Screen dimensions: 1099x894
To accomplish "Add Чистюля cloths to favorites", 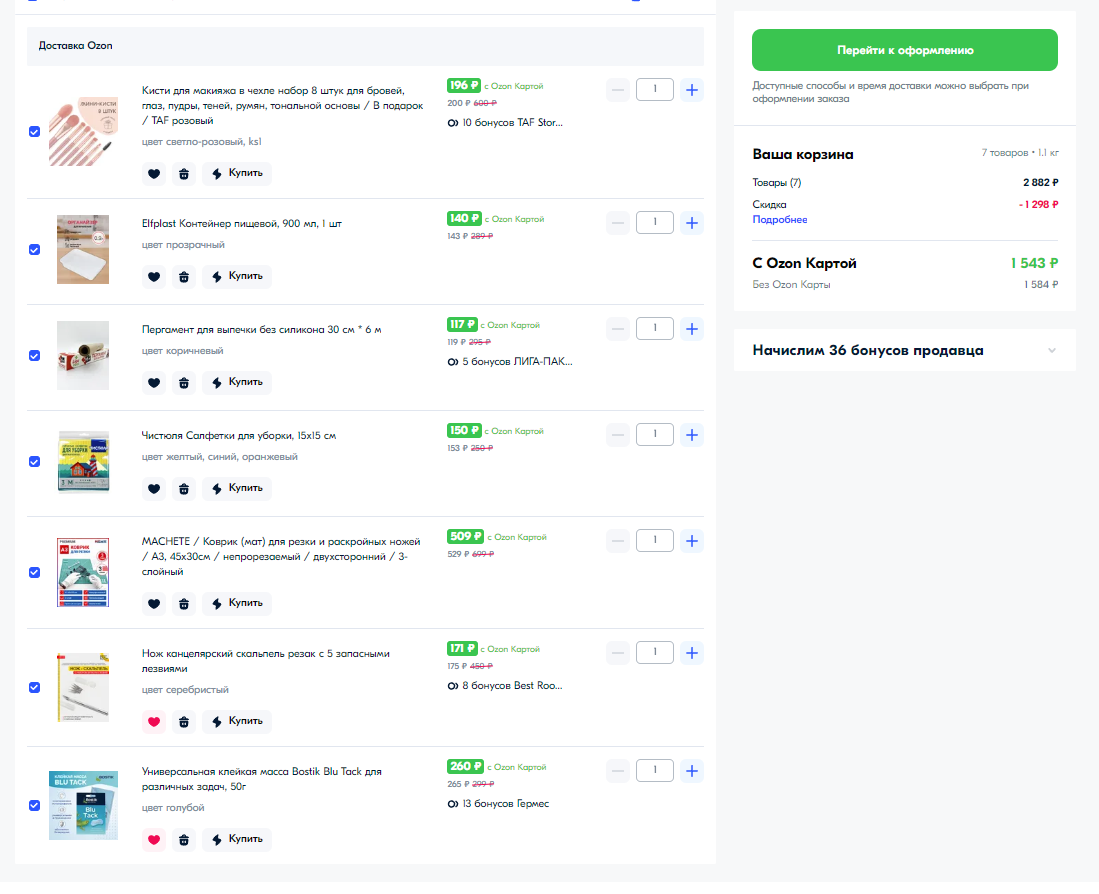I will (154, 488).
